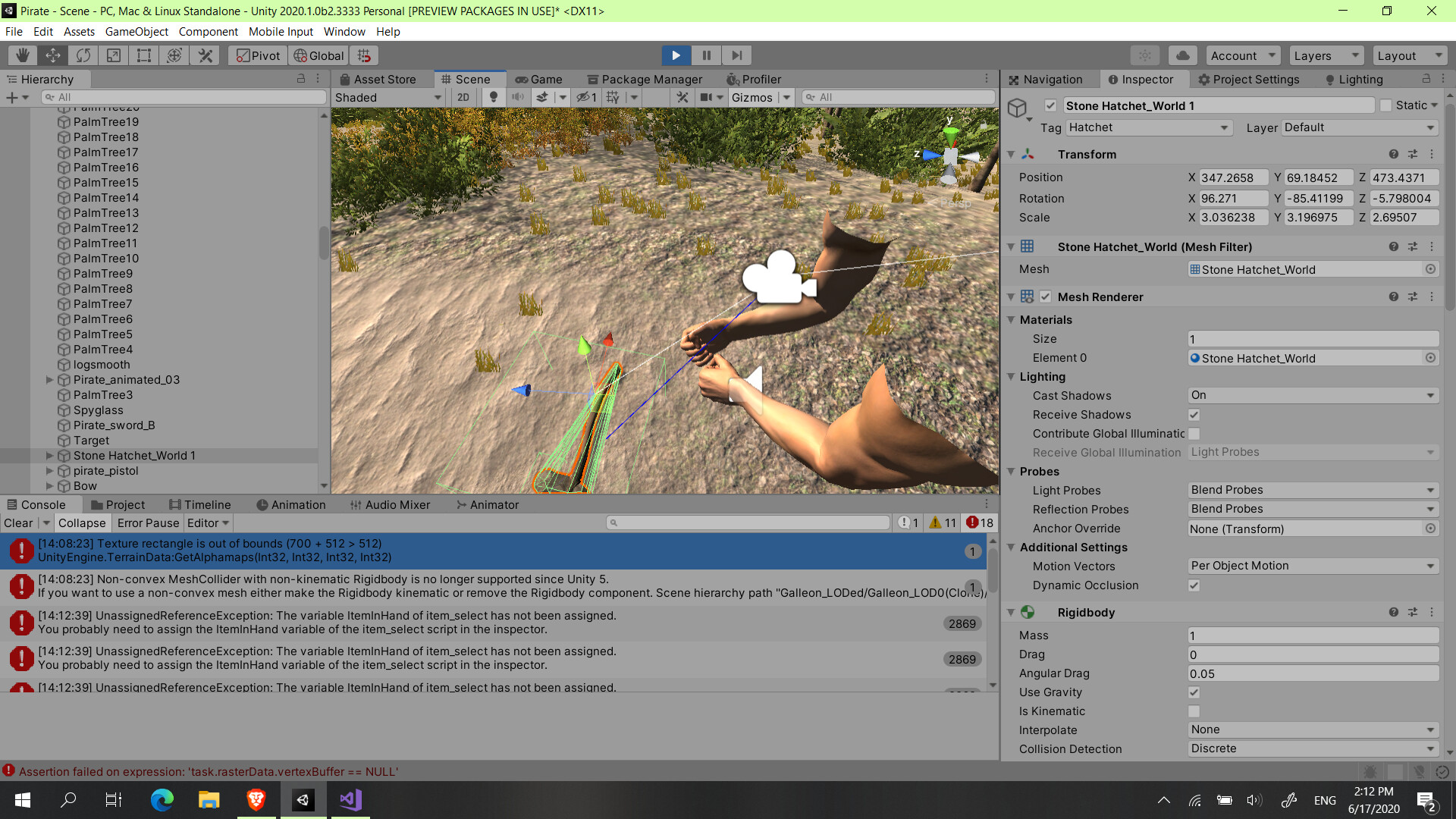Enter Play mode
This screenshot has height=819, width=1456.
[x=675, y=55]
